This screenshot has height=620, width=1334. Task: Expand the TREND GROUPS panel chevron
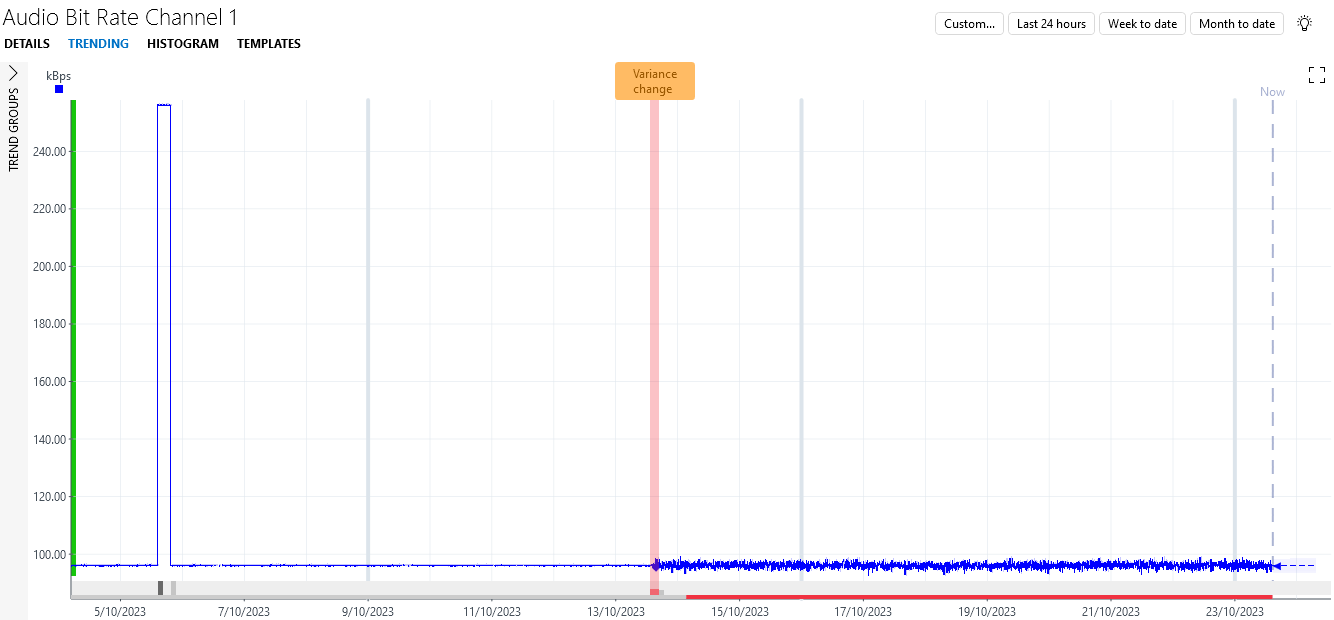tap(13, 72)
